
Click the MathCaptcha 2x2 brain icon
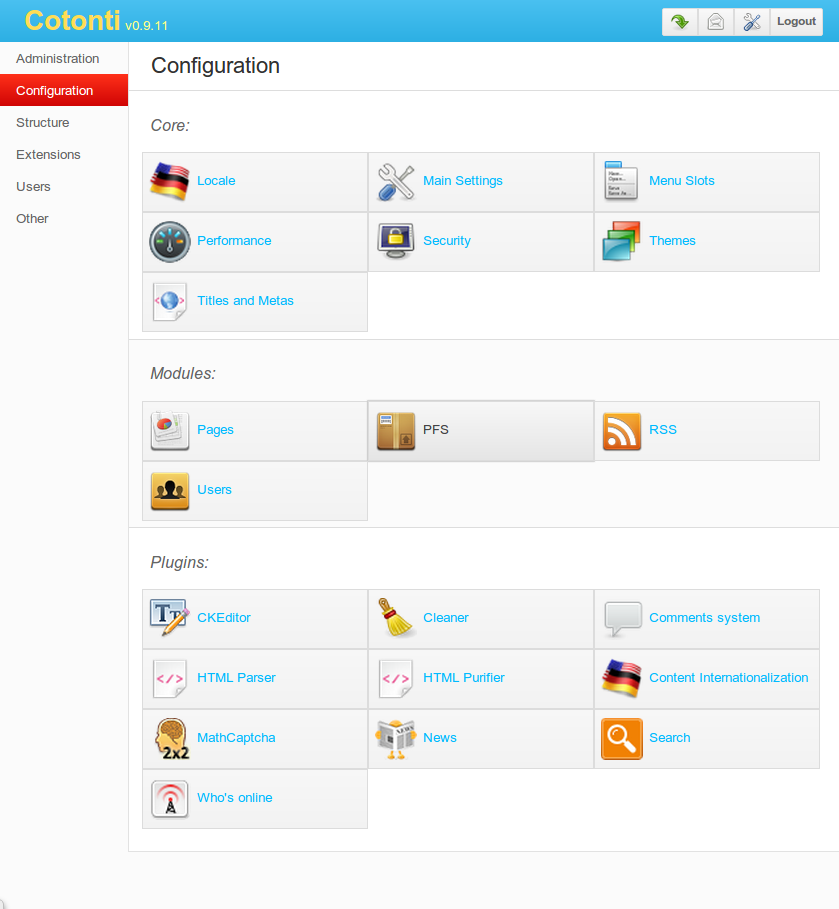172,739
